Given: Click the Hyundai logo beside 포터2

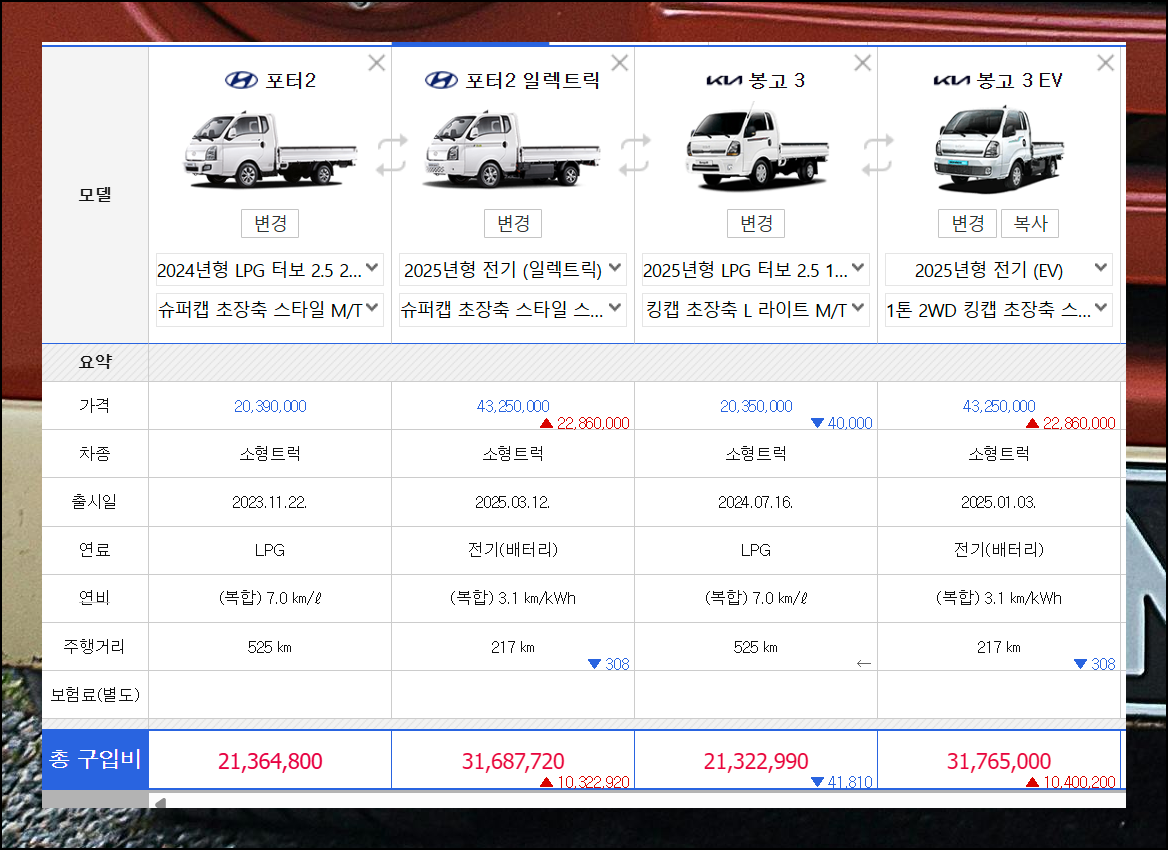Looking at the screenshot, I should [241, 80].
